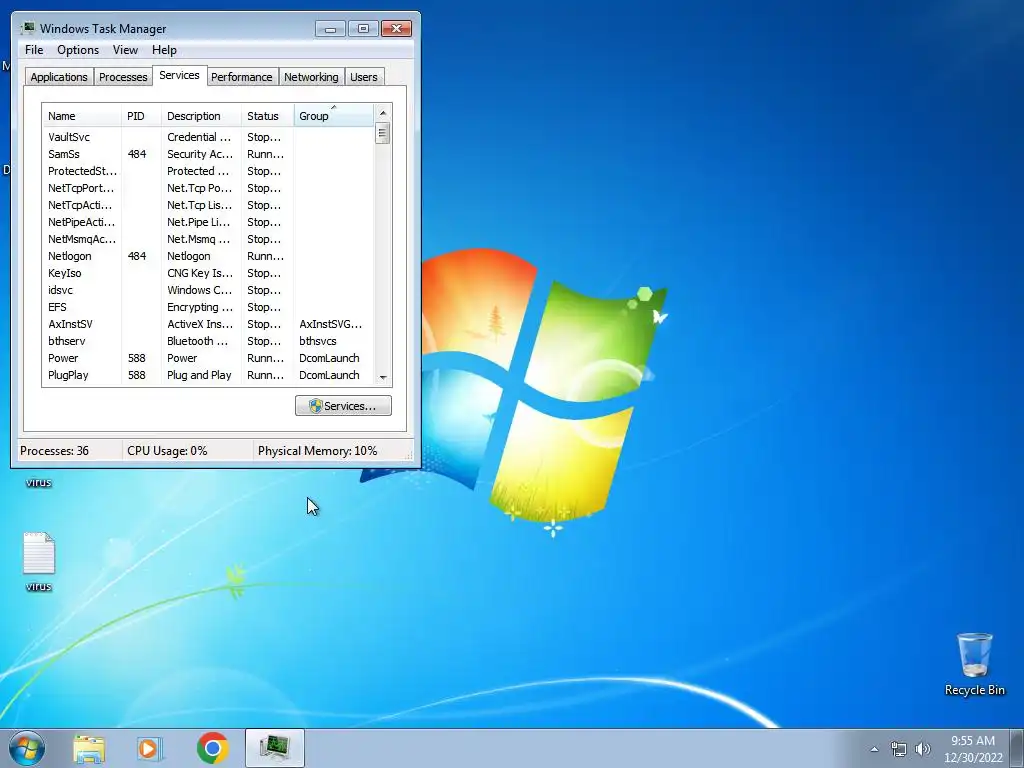Click the services list scroll up arrow
This screenshot has width=1024, height=768.
[x=383, y=113]
